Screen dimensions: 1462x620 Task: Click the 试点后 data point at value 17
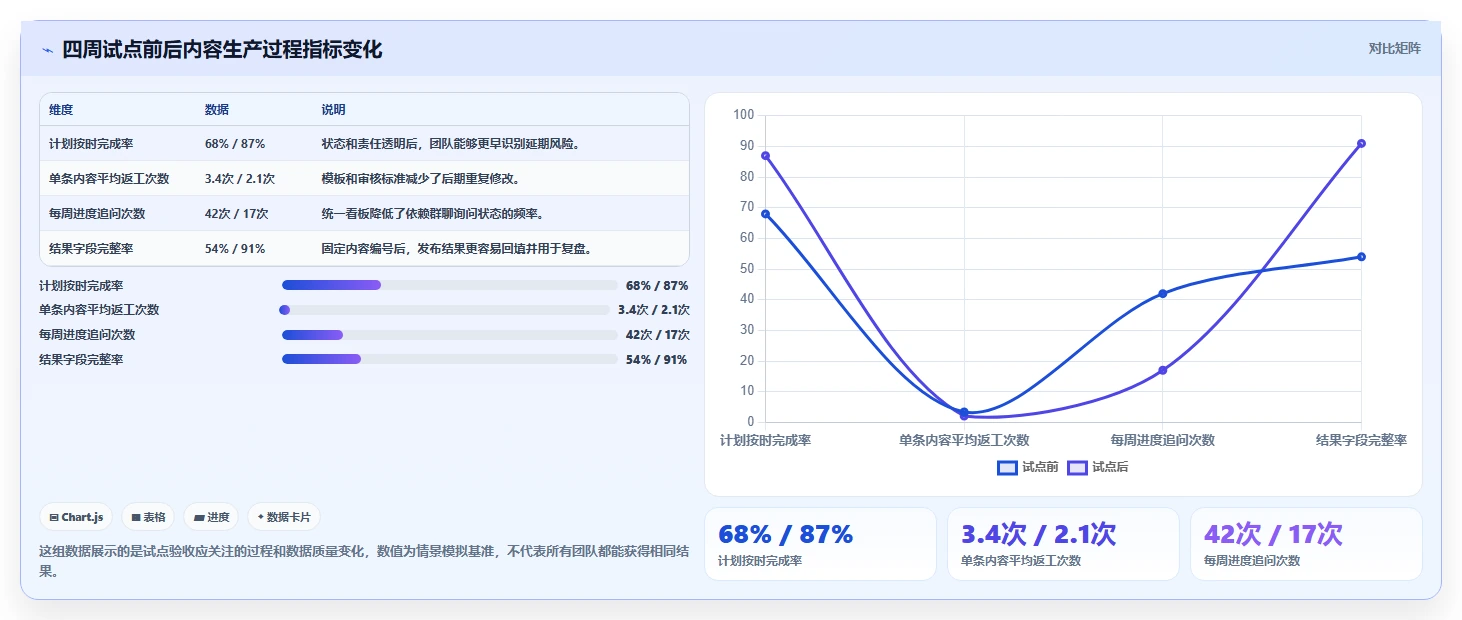click(1163, 370)
